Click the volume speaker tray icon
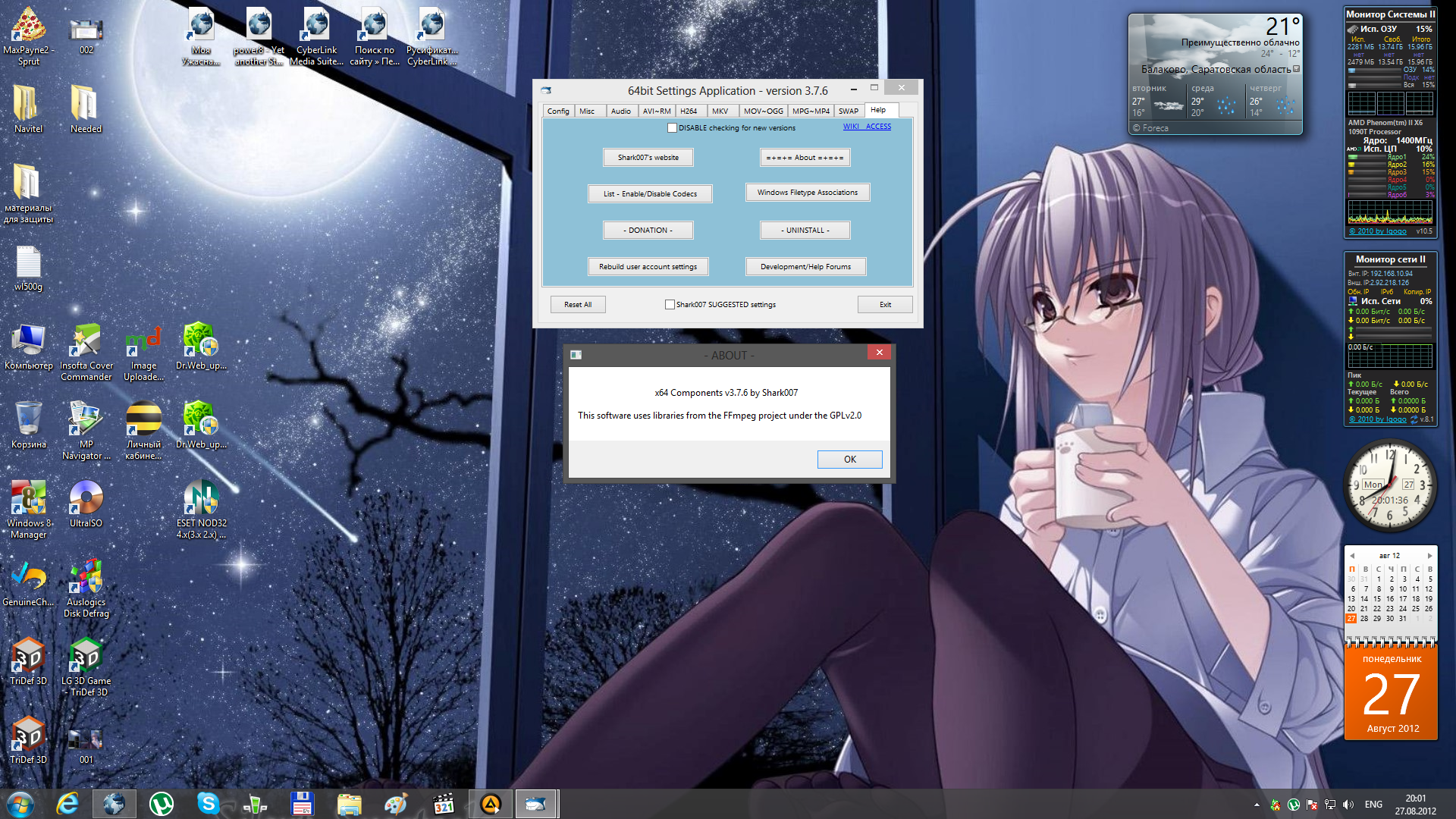Viewport: 1456px width, 819px height. [1348, 805]
